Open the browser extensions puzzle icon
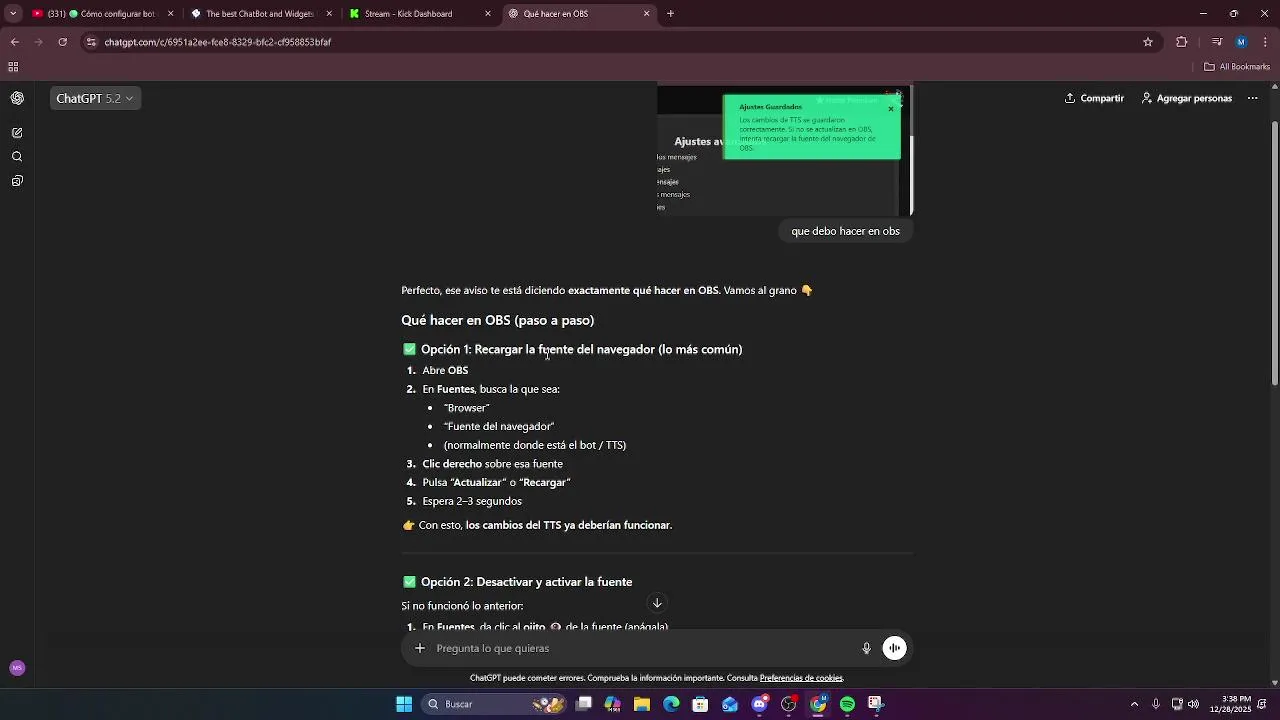Image resolution: width=1280 pixels, height=720 pixels. [1182, 42]
